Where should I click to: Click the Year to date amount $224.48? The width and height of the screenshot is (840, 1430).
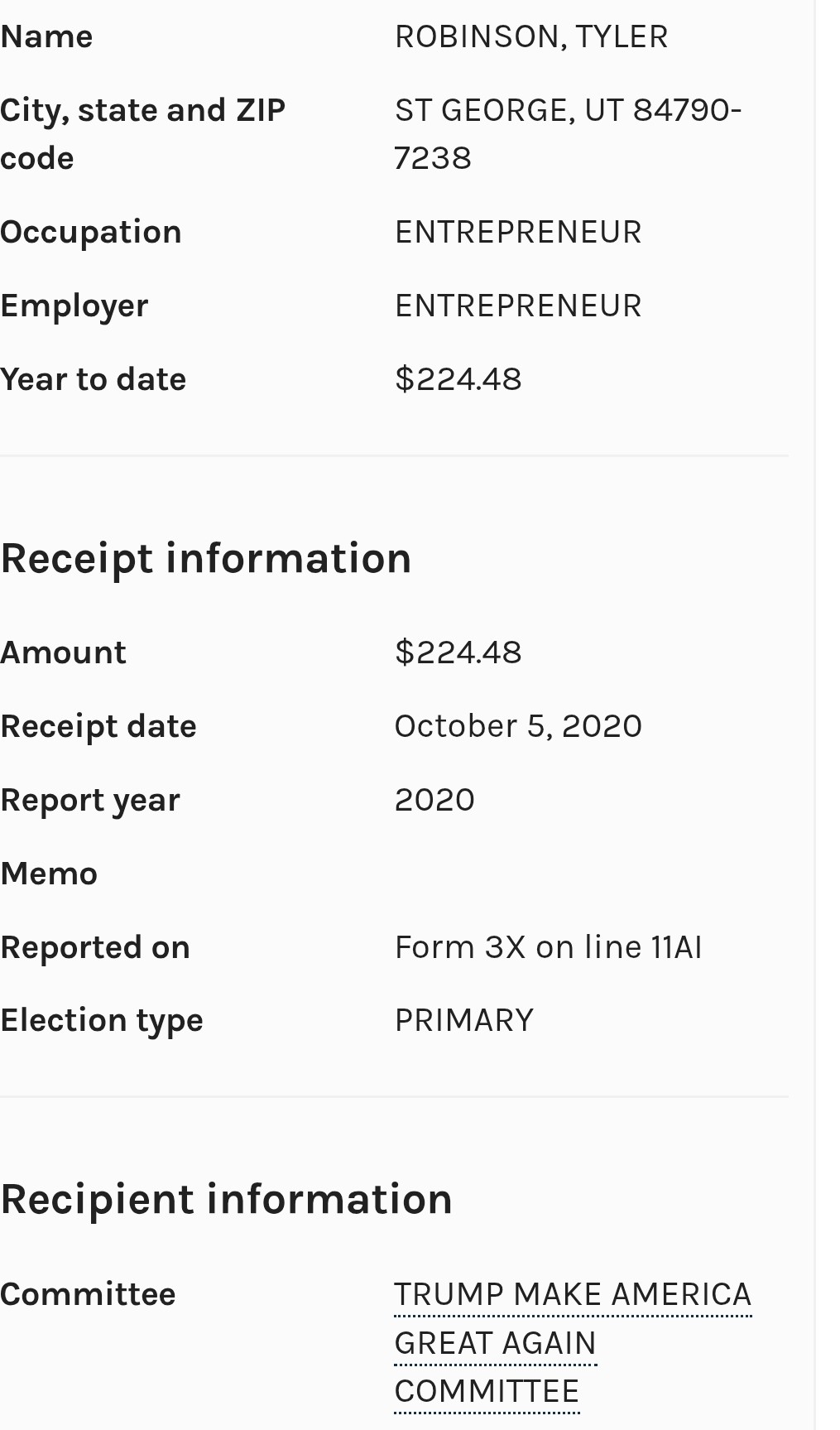coord(458,380)
